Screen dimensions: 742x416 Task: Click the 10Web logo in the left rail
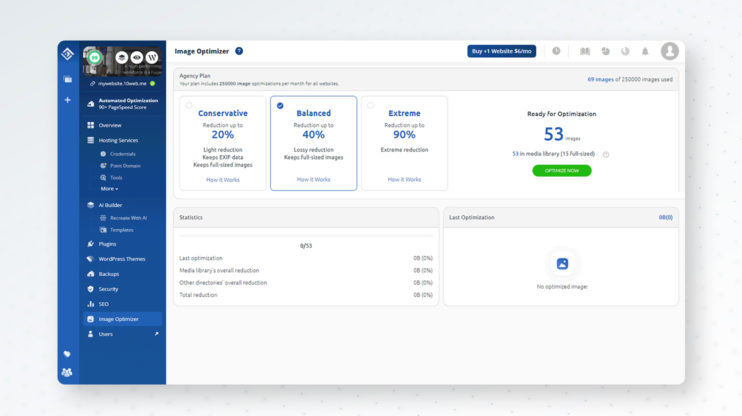click(x=67, y=54)
